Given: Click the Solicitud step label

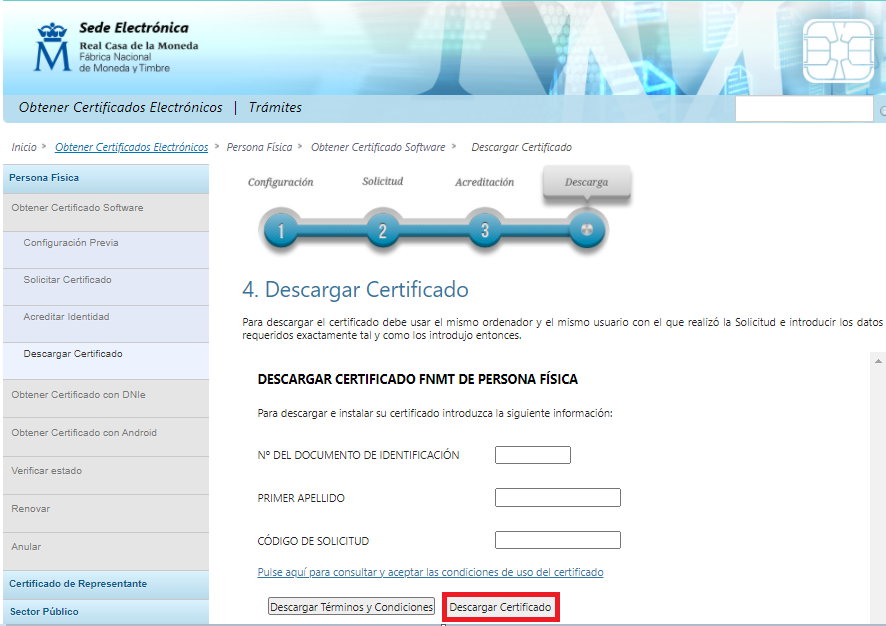Looking at the screenshot, I should [x=383, y=181].
